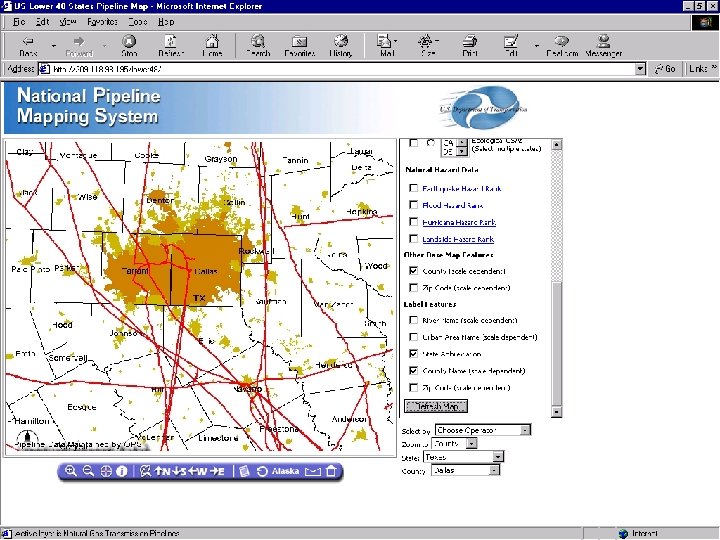Select the zoom out magnifier tool
The image size is (720, 540).
87,471
